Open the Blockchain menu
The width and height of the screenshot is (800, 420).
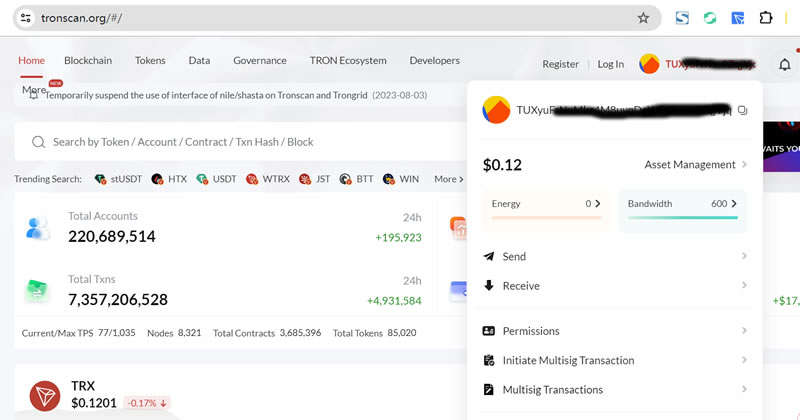coord(88,60)
